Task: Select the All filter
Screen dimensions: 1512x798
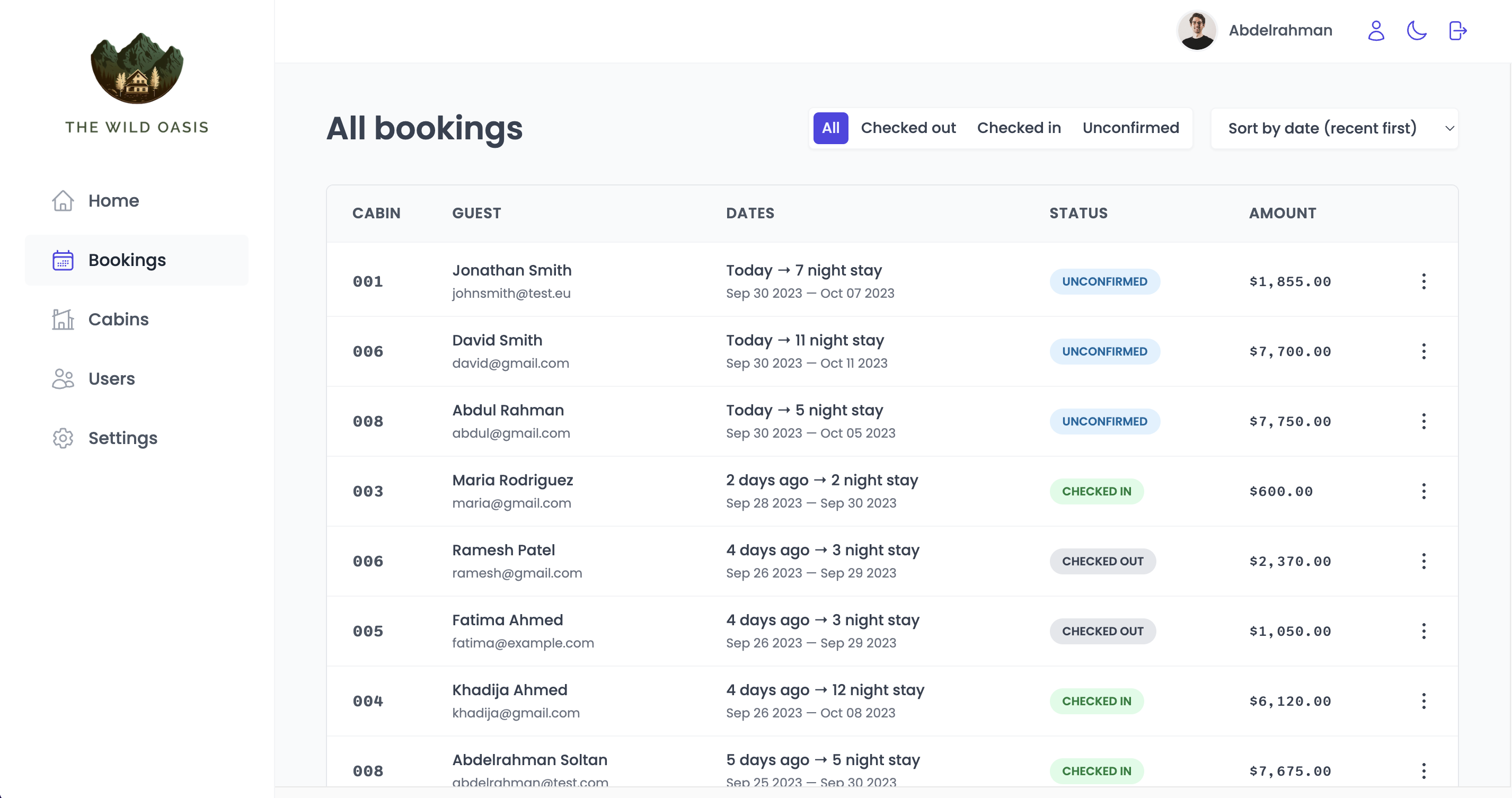Action: (x=830, y=128)
